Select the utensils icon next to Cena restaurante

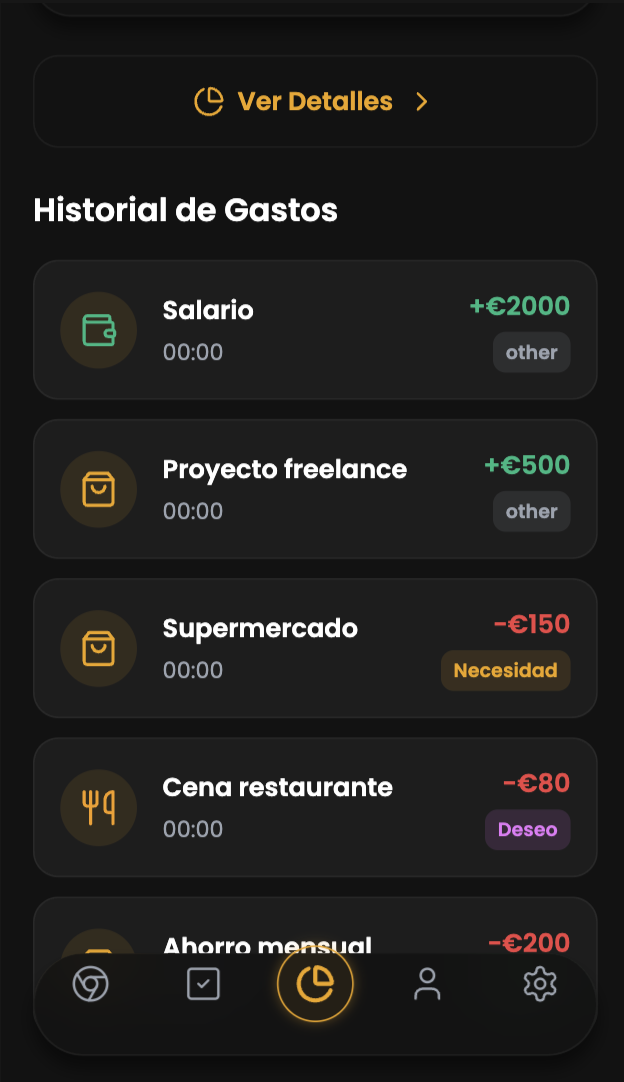(98, 807)
